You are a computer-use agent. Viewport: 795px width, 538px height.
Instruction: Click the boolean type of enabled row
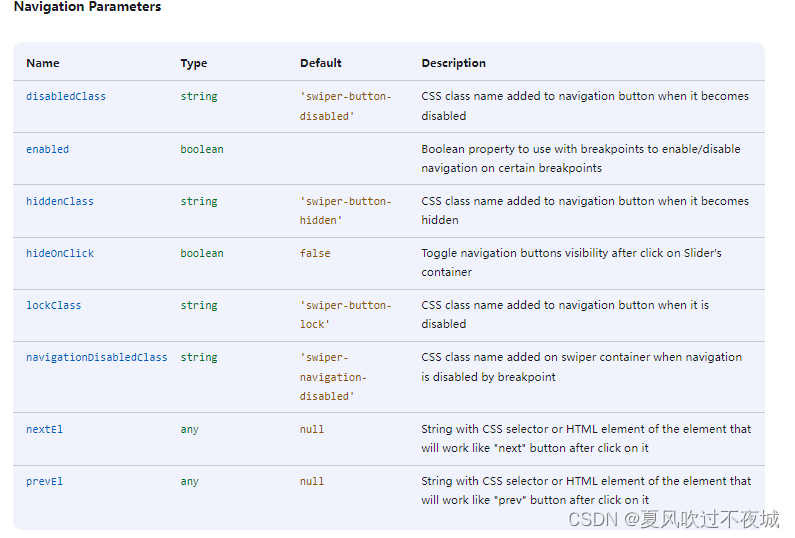[x=202, y=150]
